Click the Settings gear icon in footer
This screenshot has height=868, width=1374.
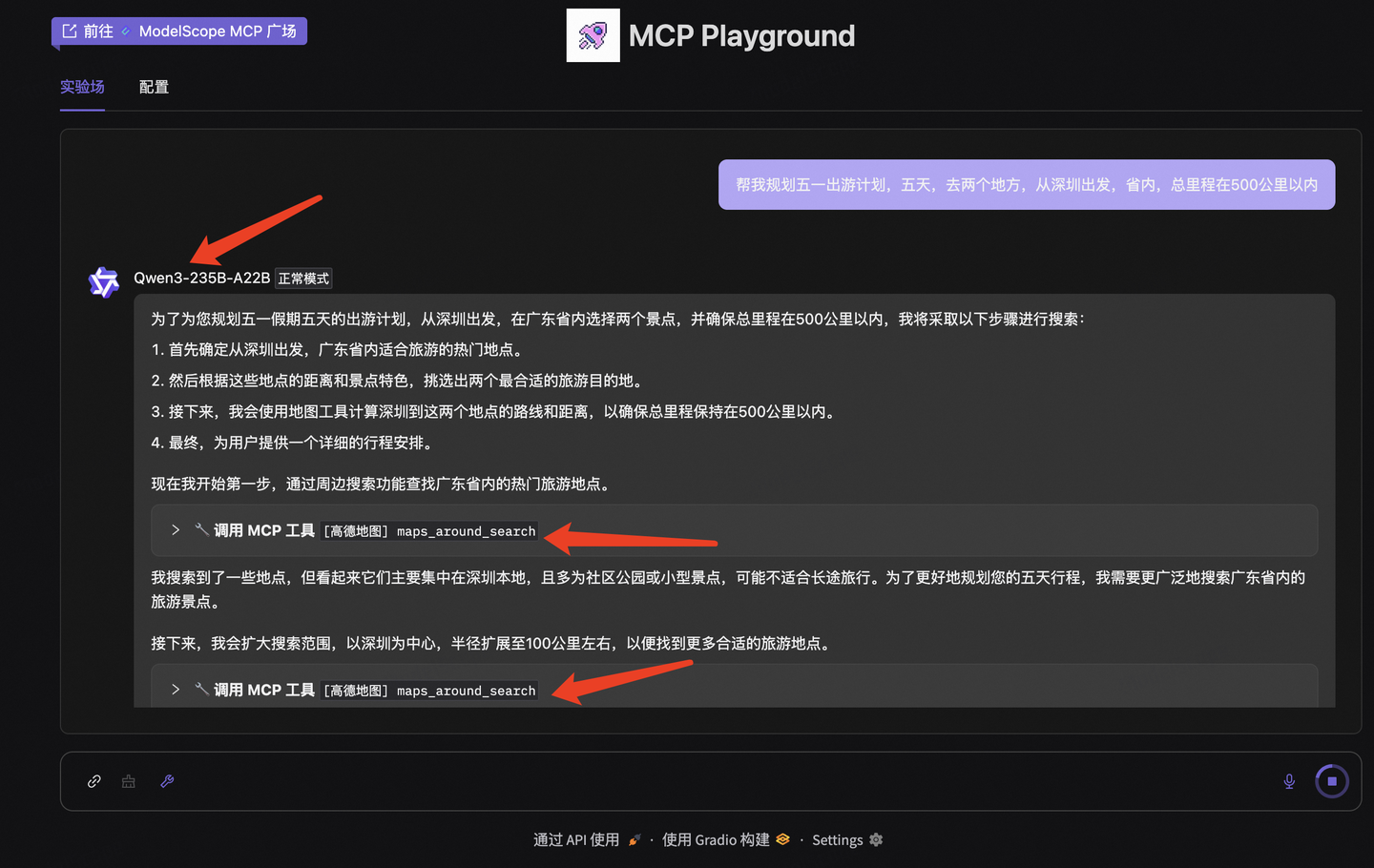[876, 839]
